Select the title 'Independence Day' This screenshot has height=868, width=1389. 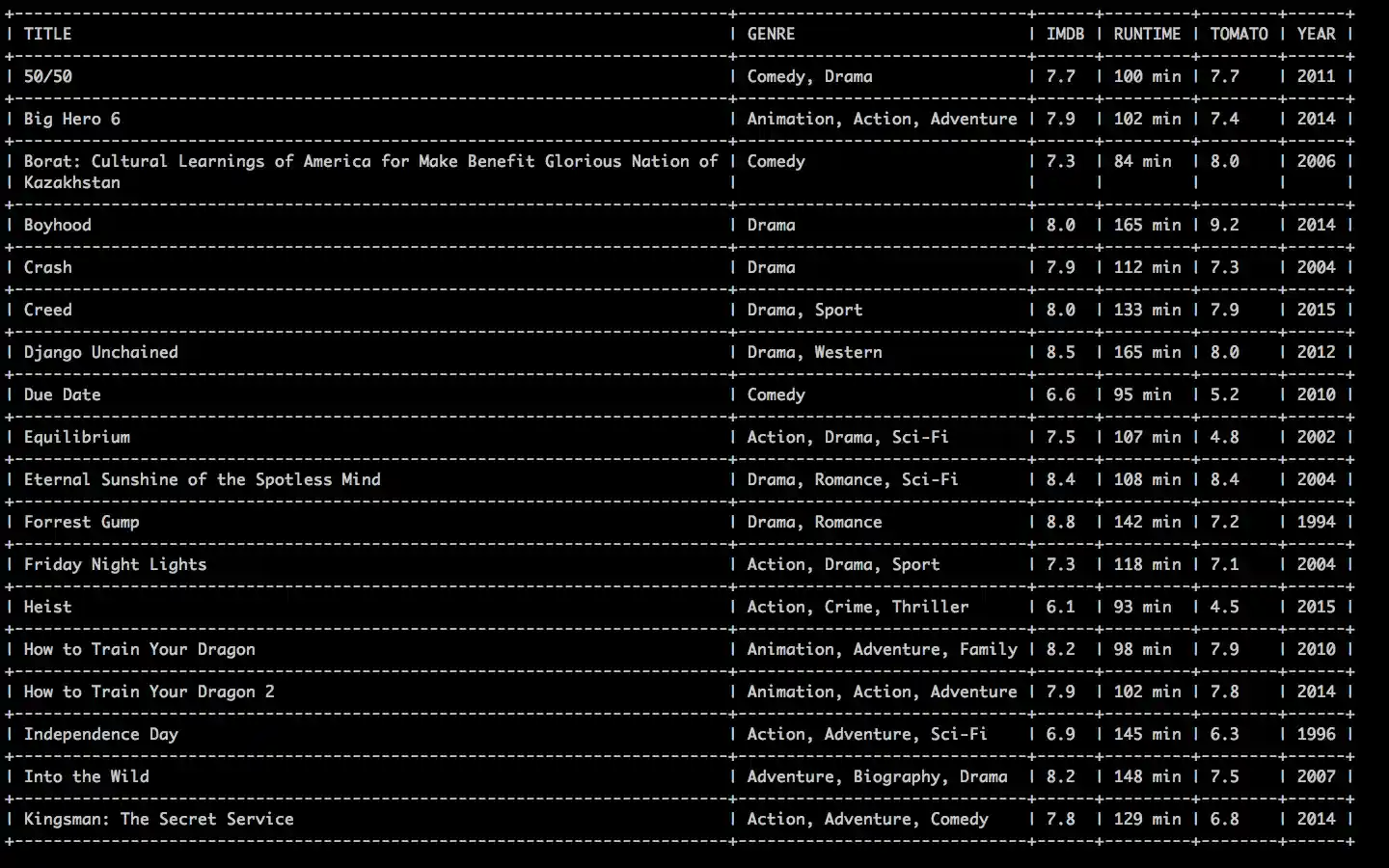100,734
